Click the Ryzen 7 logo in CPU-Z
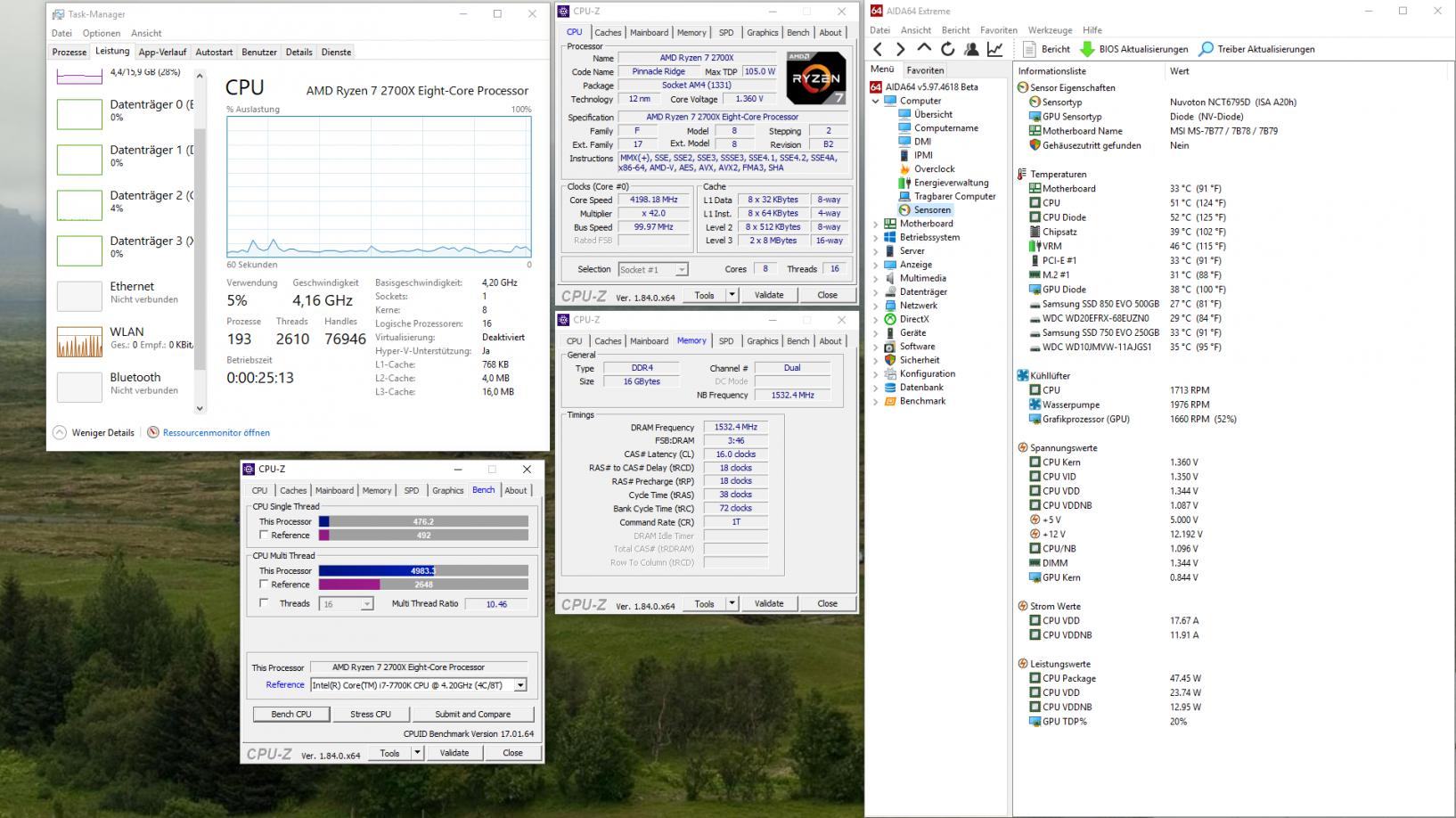This screenshot has height=818, width=1456. coord(816,78)
